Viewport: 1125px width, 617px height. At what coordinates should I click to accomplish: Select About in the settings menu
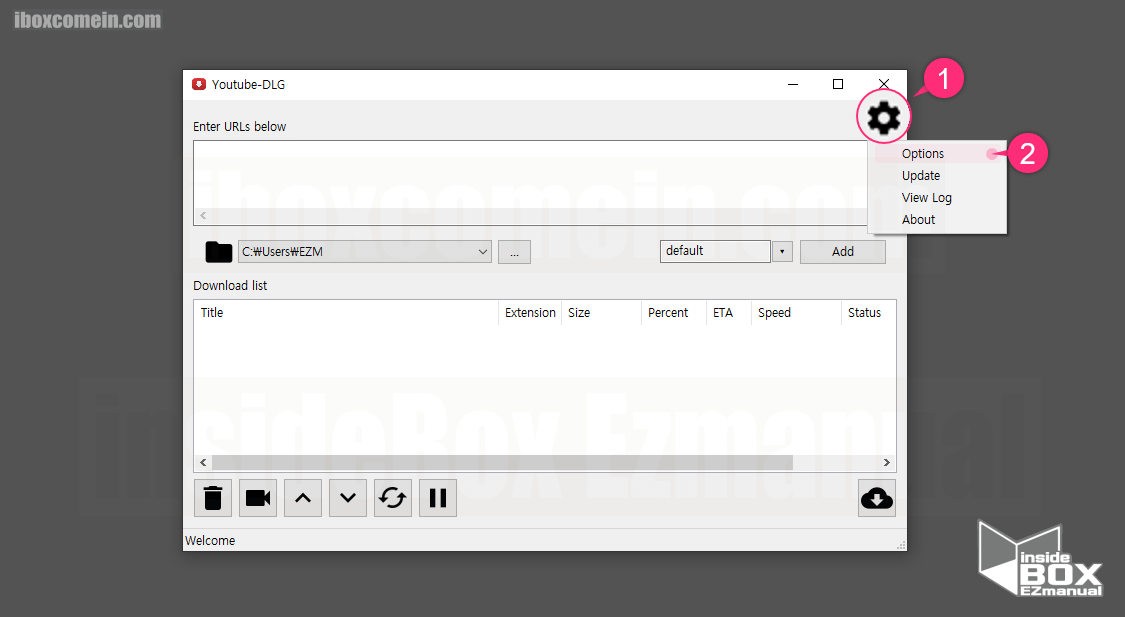click(x=919, y=220)
